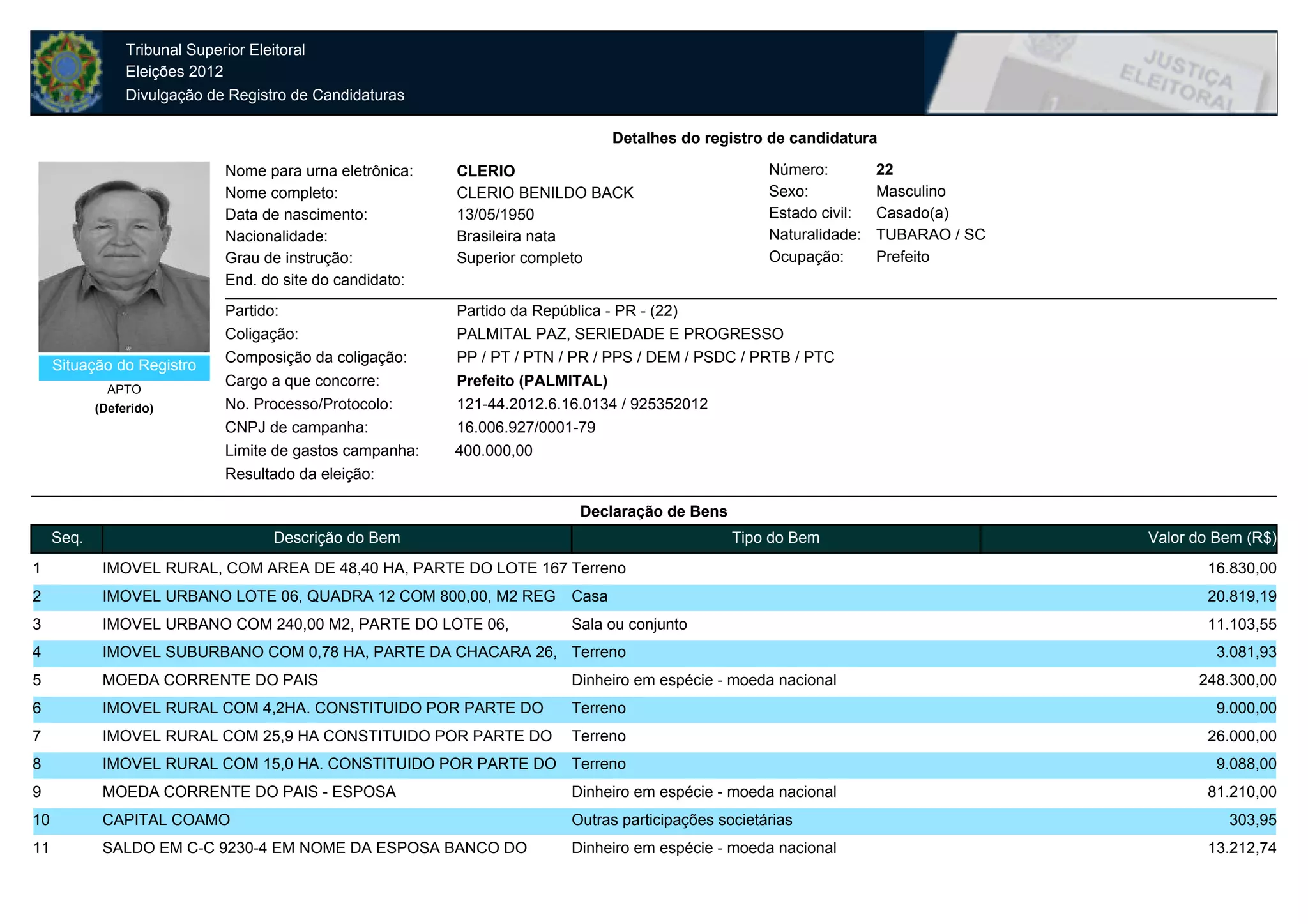Select row 11 Saldo em C-C 9230-4
The image size is (1308, 924).
(314, 848)
